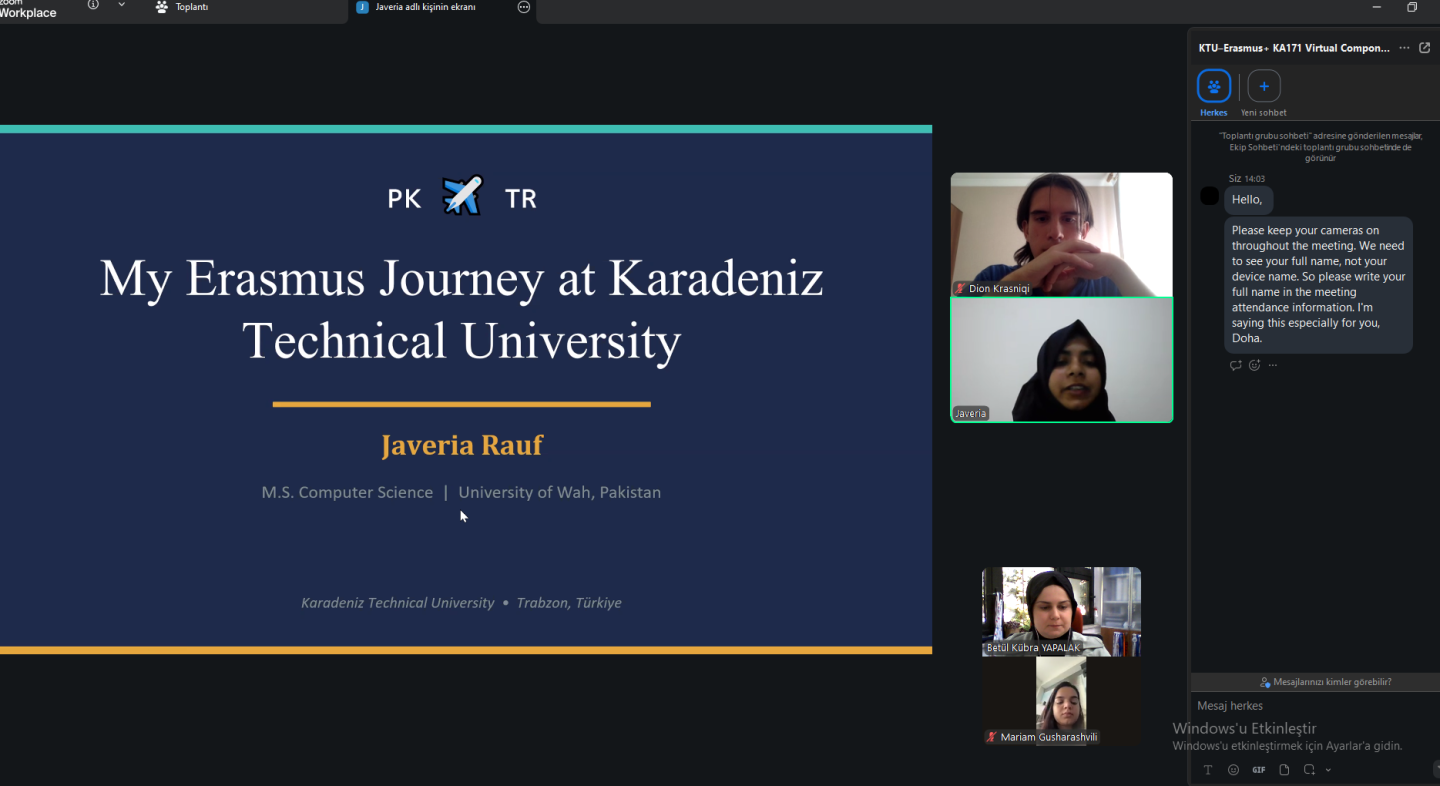The image size is (1440, 786).
Task: Select the Javeria adlı kişinin ekranı tab
Action: tap(417, 7)
